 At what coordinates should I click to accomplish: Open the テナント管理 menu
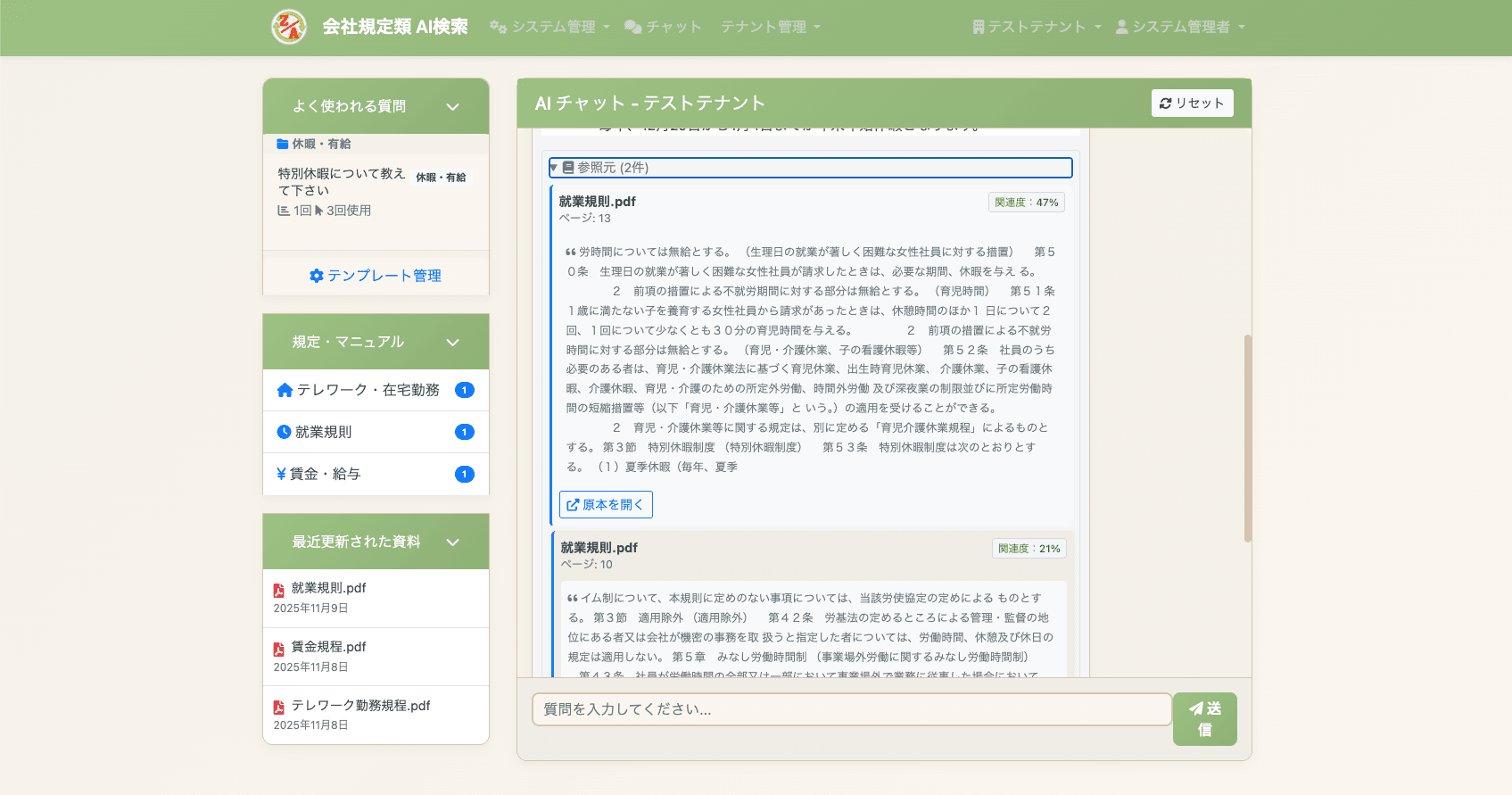770,27
